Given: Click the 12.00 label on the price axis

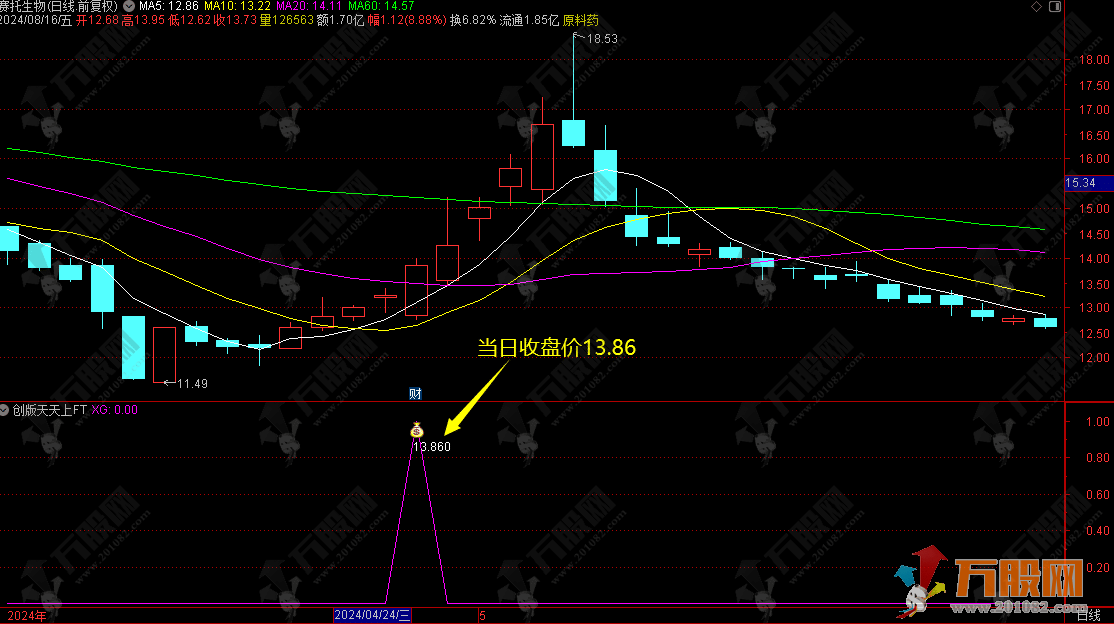Looking at the screenshot, I should (x=1094, y=358).
